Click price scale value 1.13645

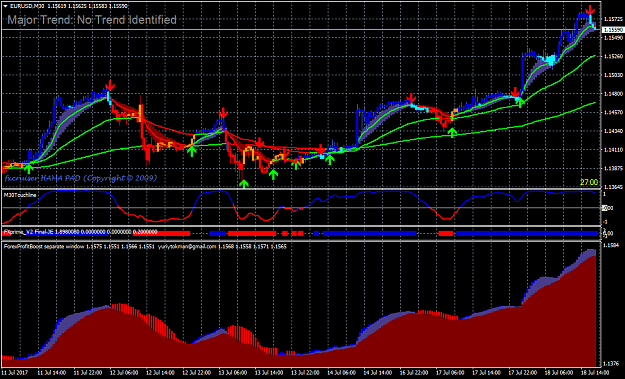coord(613,187)
